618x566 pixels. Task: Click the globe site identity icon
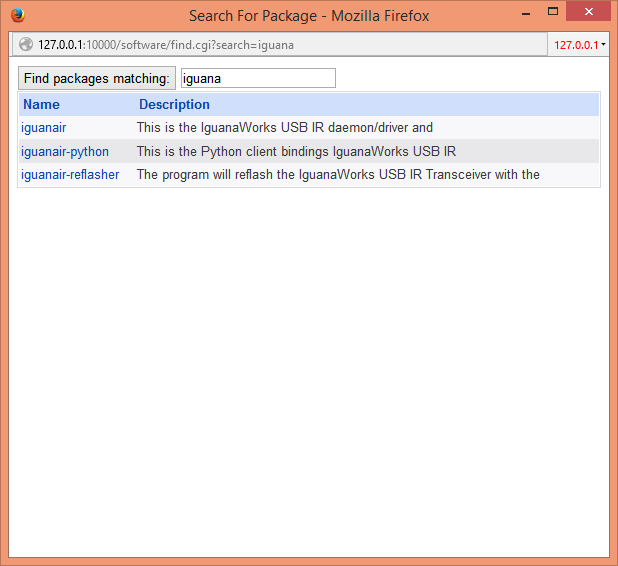[x=26, y=45]
